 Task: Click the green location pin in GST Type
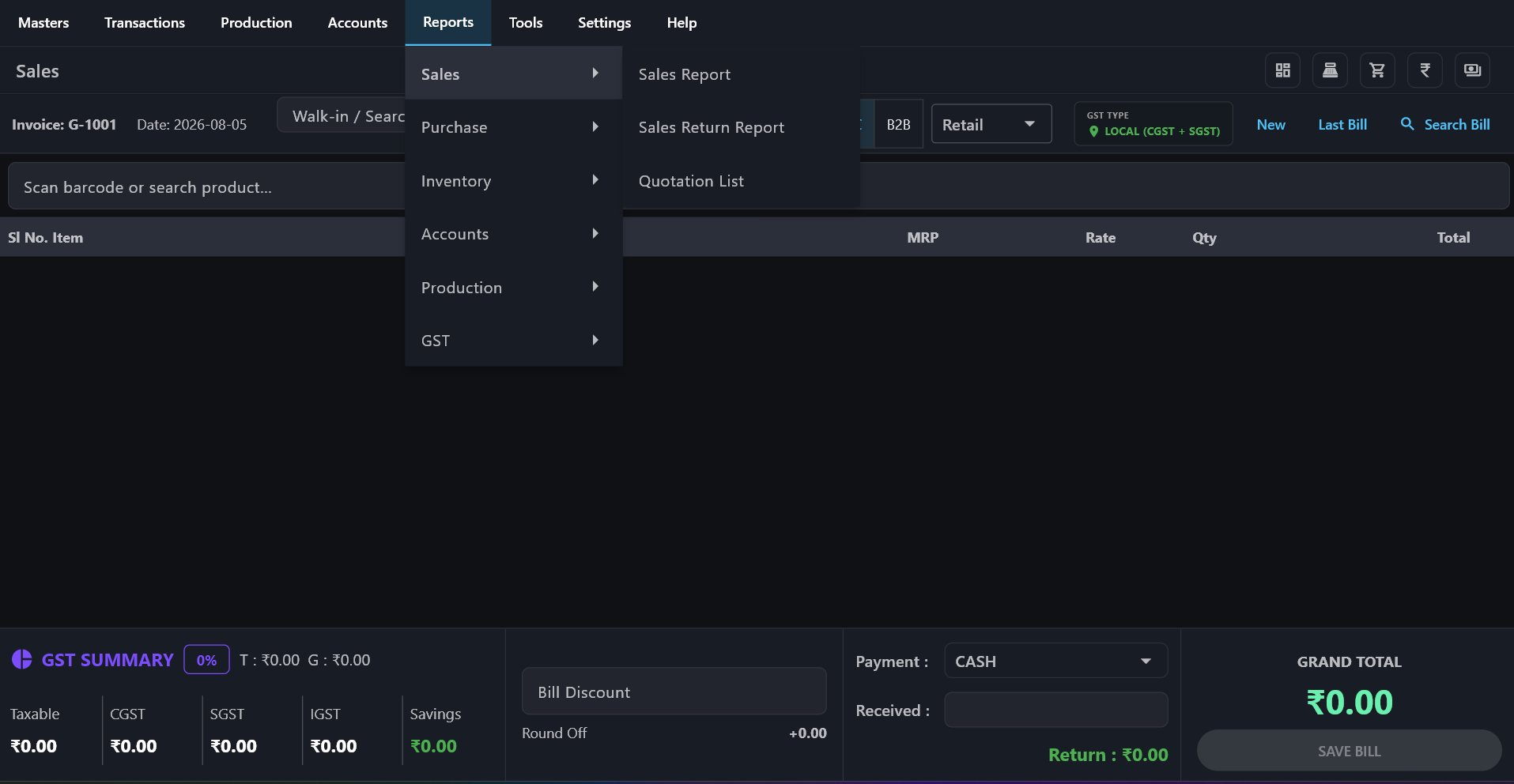1094,131
